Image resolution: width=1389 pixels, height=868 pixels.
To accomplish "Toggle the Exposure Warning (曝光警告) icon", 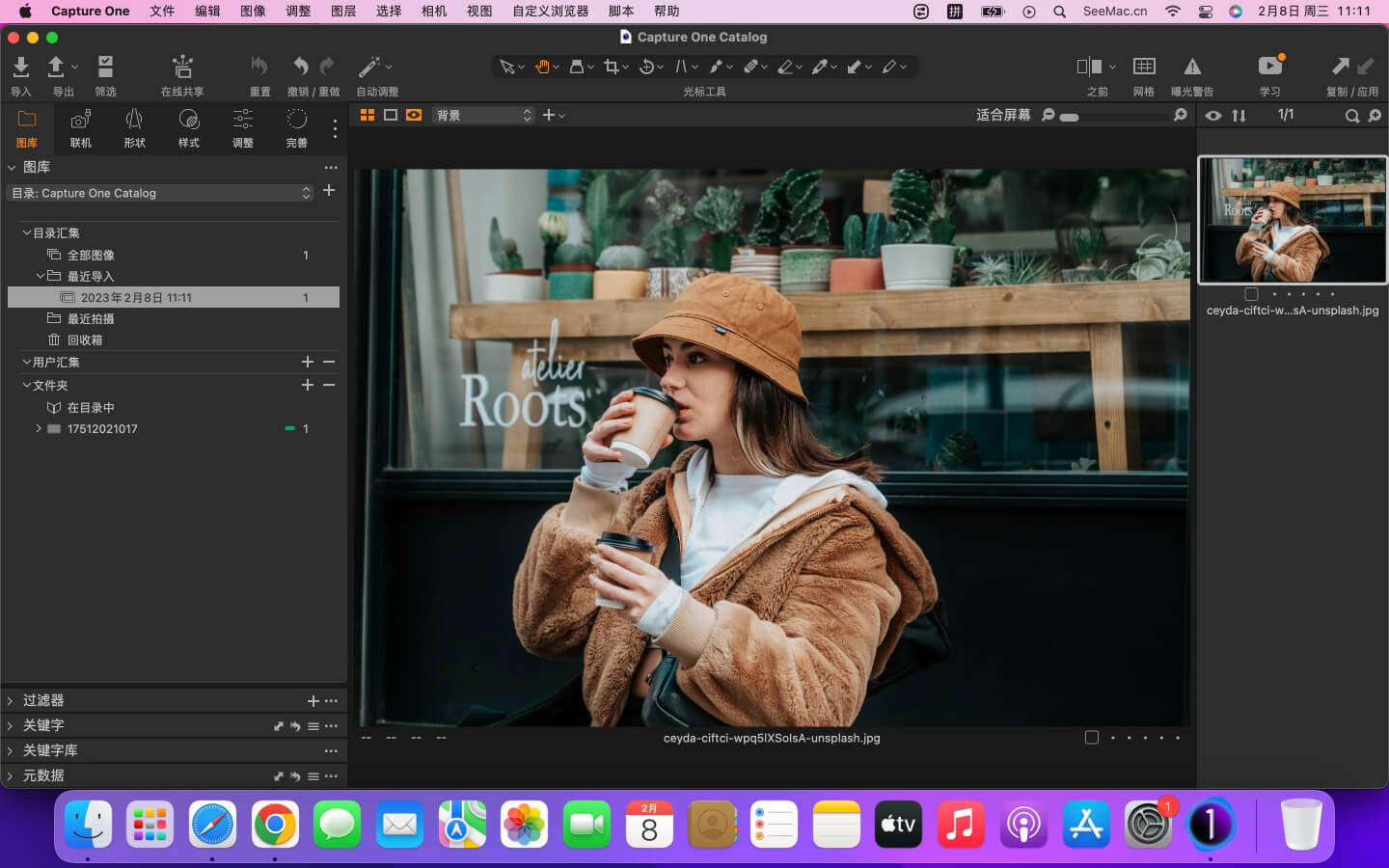I will coord(1192,68).
